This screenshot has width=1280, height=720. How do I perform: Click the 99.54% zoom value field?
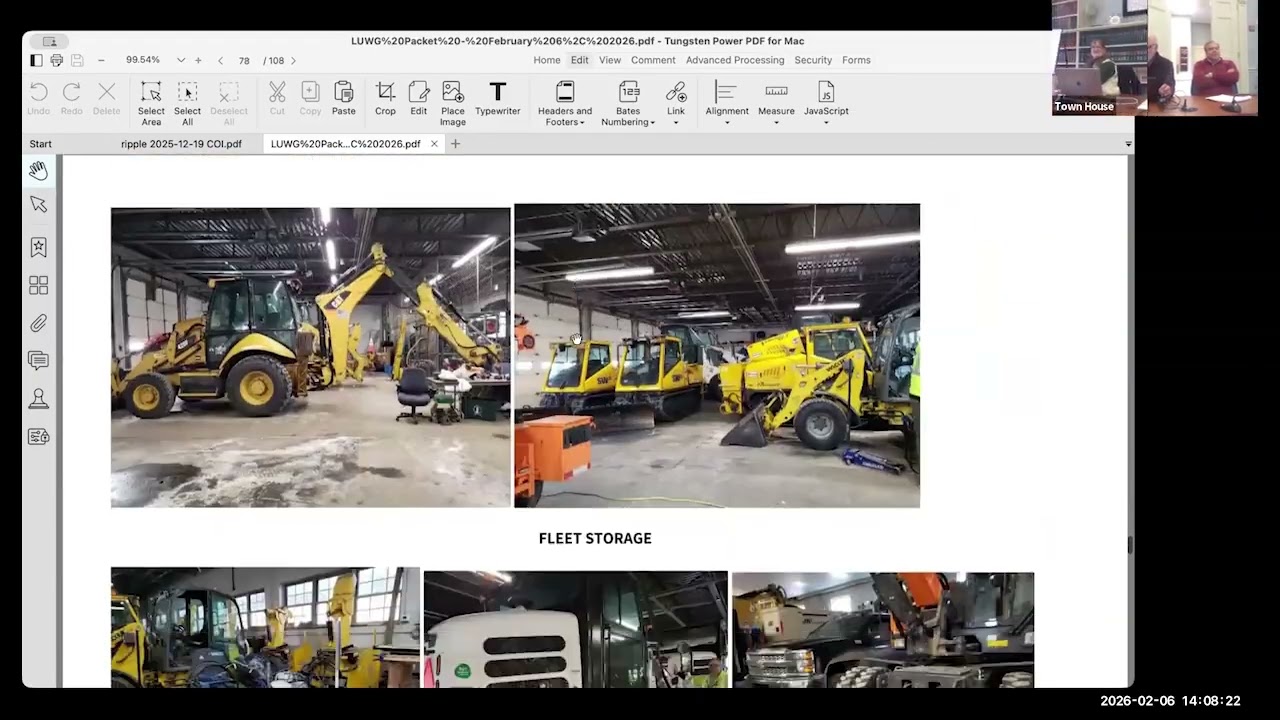point(143,60)
